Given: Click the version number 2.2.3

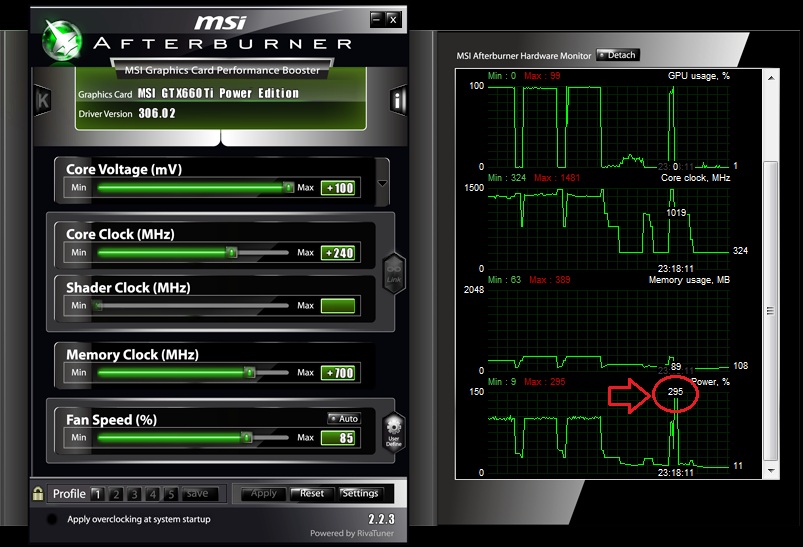Looking at the screenshot, I should (x=382, y=519).
